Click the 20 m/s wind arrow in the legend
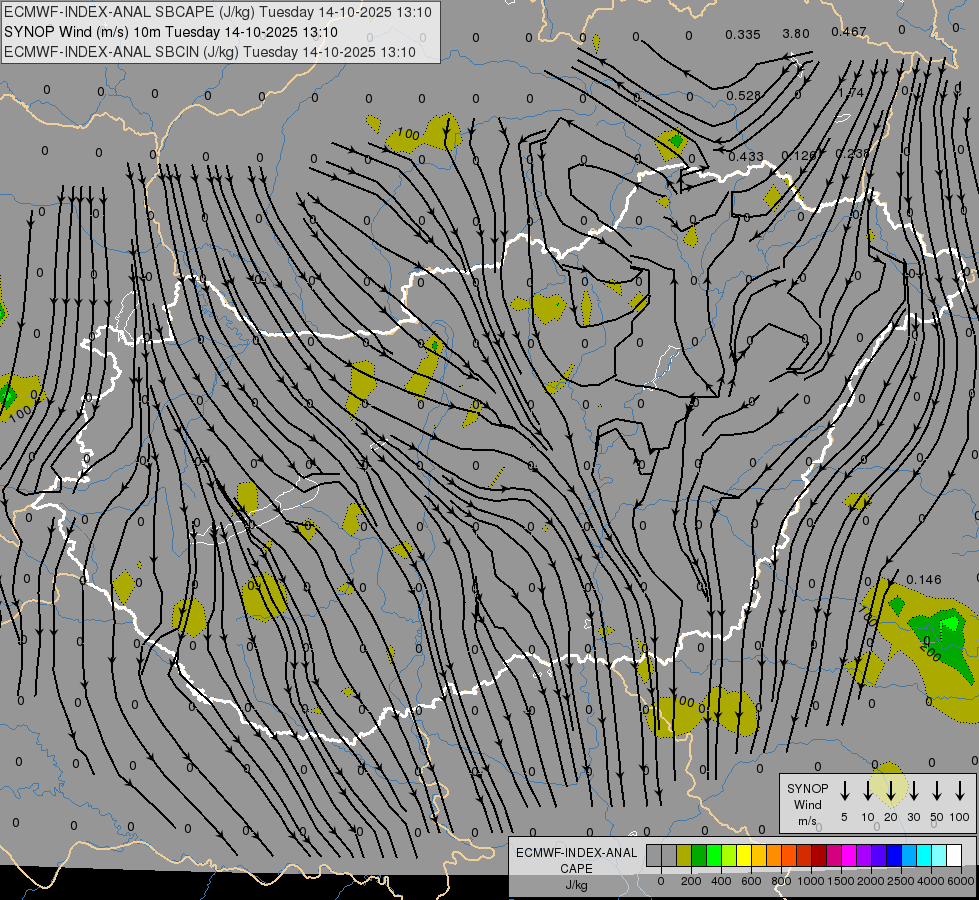The image size is (979, 900). 891,790
